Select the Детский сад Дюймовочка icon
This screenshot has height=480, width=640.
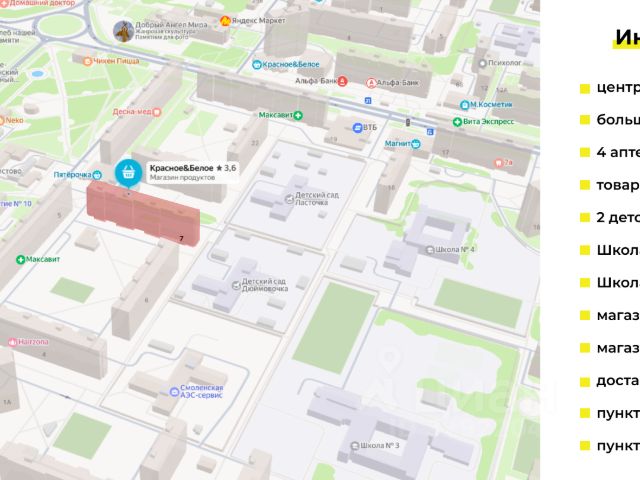236,285
